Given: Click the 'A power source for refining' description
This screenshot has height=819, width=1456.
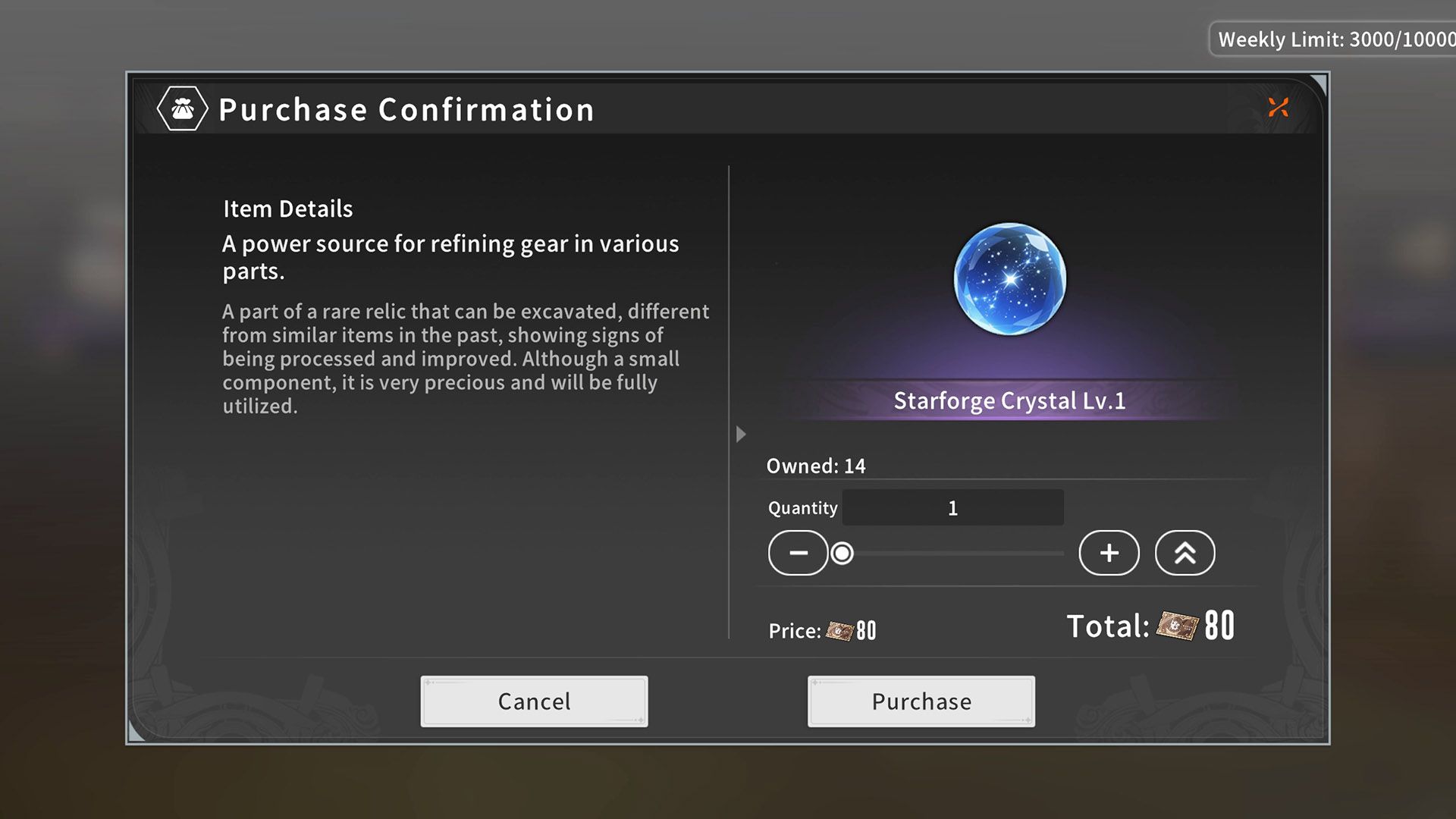Looking at the screenshot, I should 450,257.
